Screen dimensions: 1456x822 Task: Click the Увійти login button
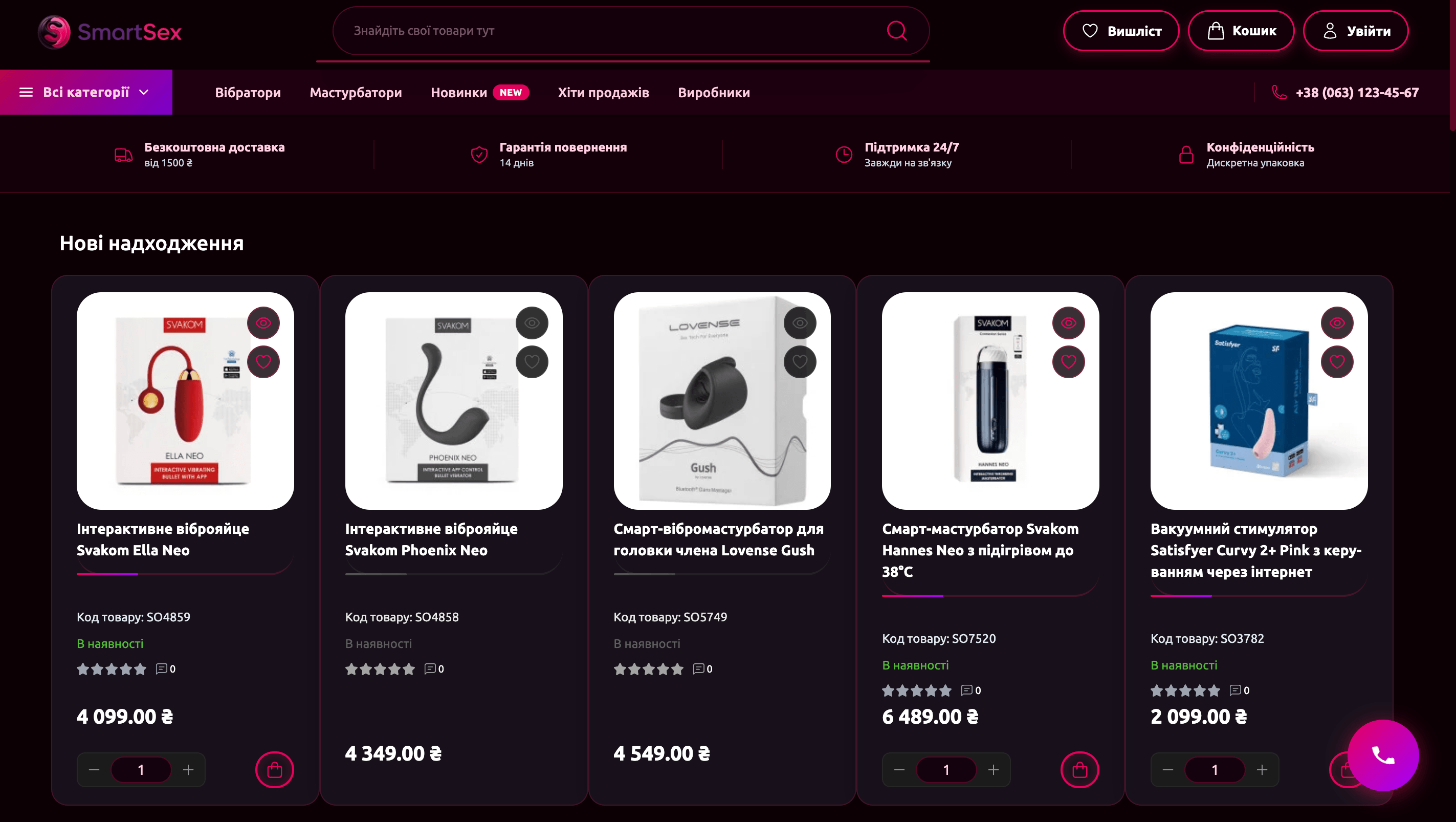pos(1355,31)
